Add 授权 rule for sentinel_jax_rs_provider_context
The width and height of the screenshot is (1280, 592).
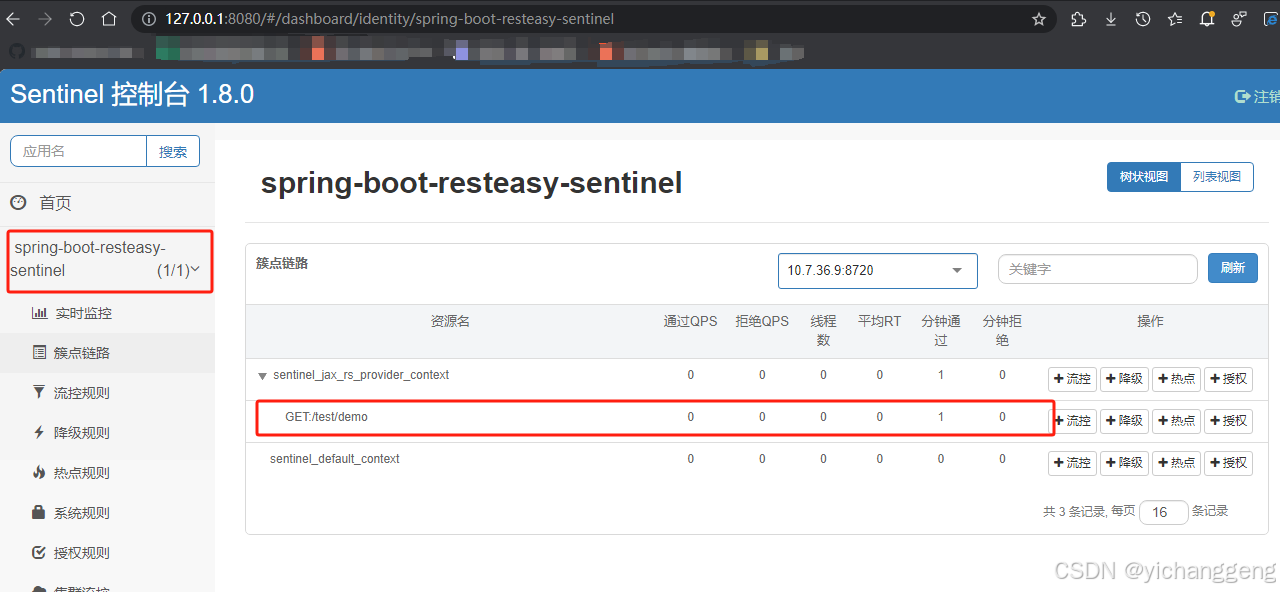pos(1228,379)
